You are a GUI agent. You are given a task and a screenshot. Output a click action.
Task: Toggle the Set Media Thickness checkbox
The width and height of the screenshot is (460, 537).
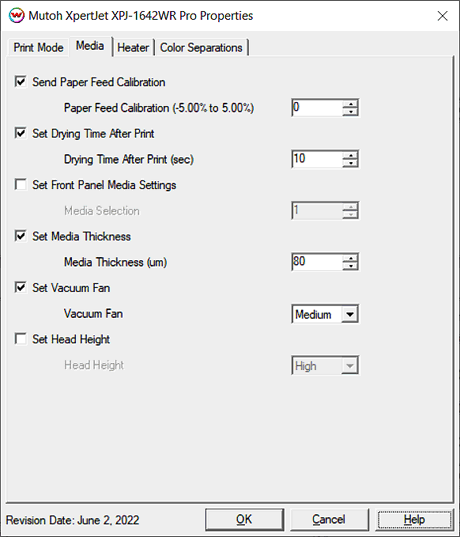pos(21,236)
